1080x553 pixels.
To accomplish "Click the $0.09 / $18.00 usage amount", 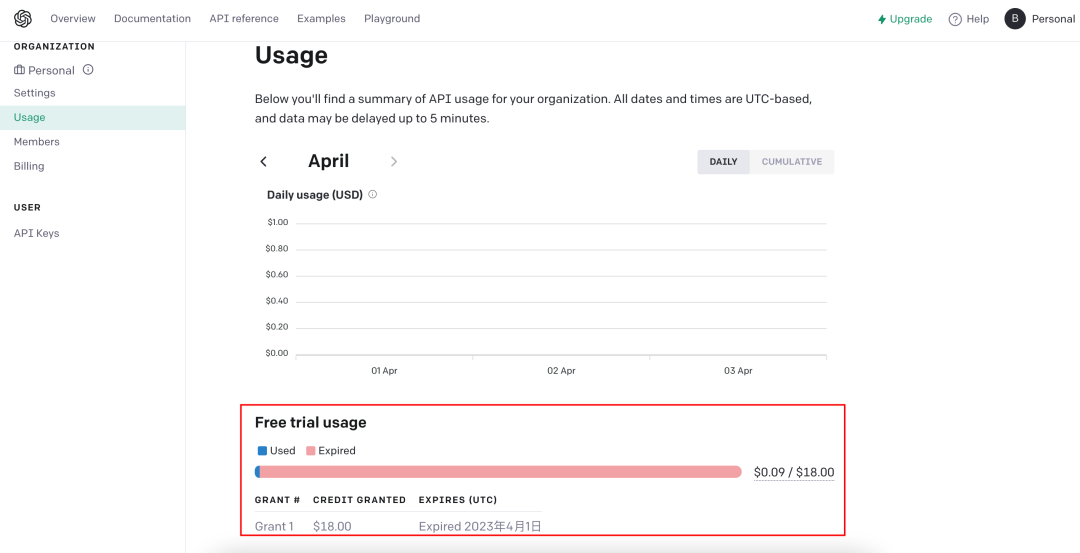I will [793, 473].
